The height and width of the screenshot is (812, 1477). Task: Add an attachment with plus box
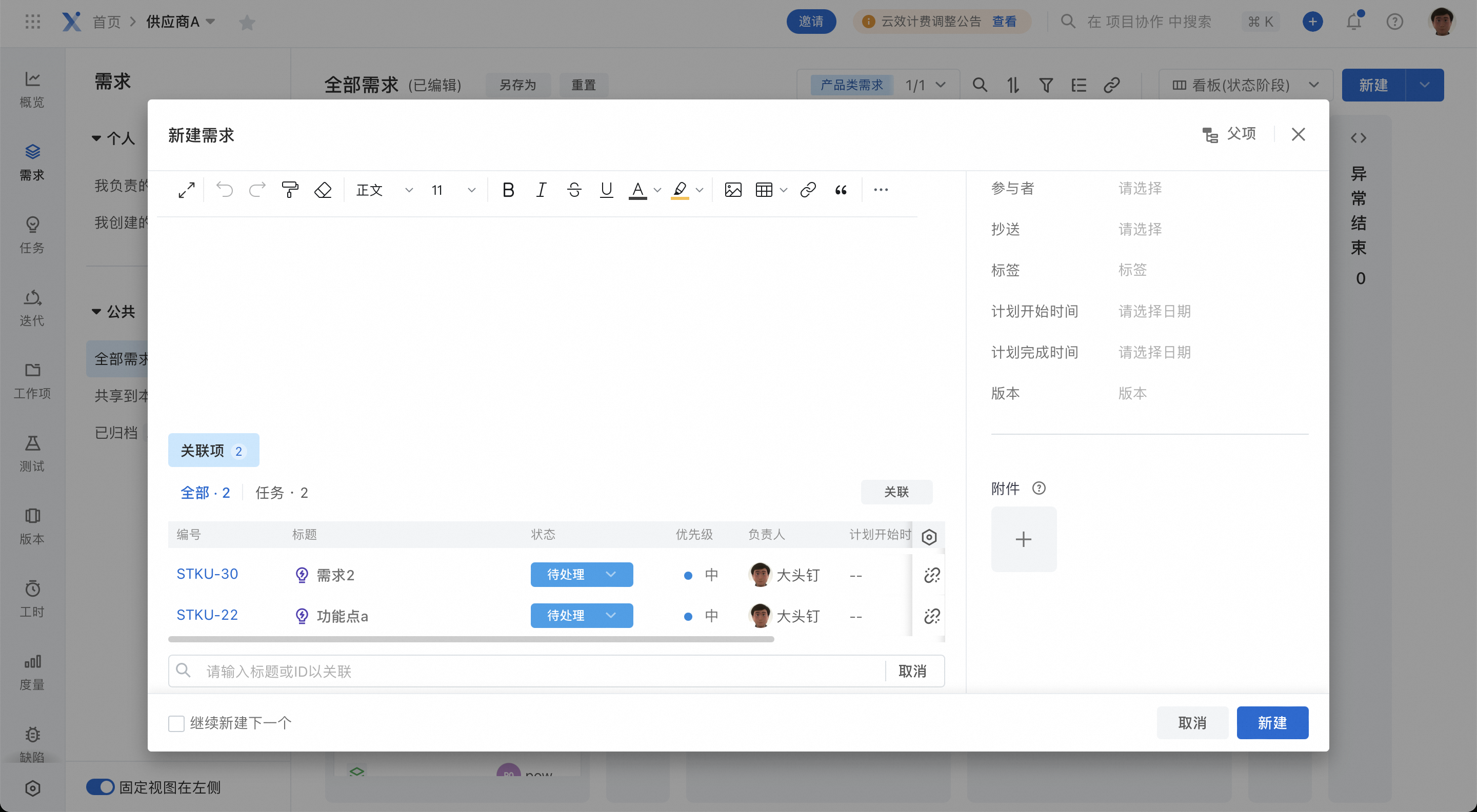(x=1024, y=539)
